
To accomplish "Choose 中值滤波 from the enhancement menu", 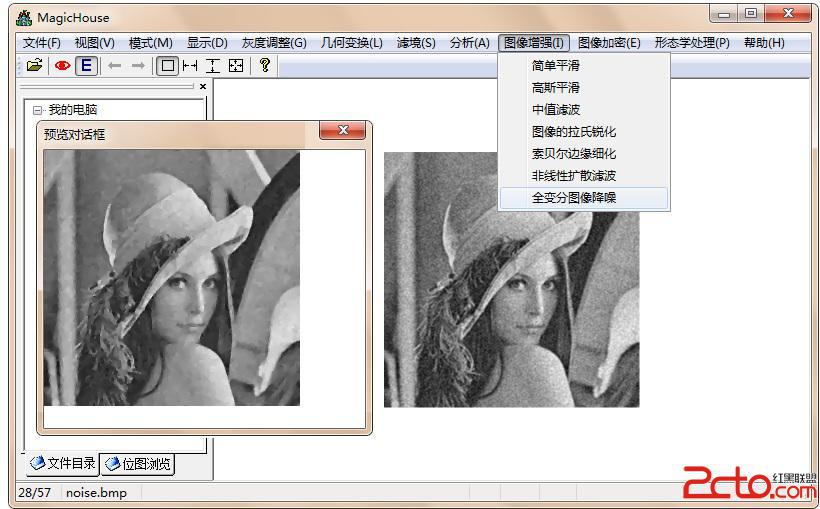I will 584,110.
